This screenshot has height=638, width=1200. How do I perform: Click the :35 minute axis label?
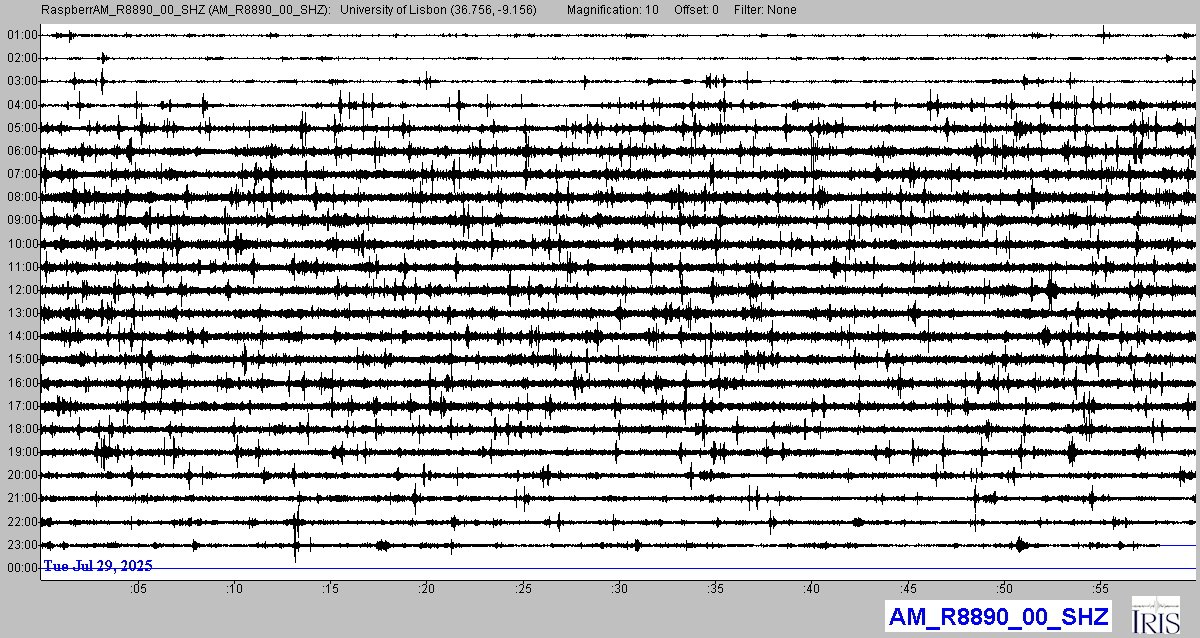tap(716, 588)
